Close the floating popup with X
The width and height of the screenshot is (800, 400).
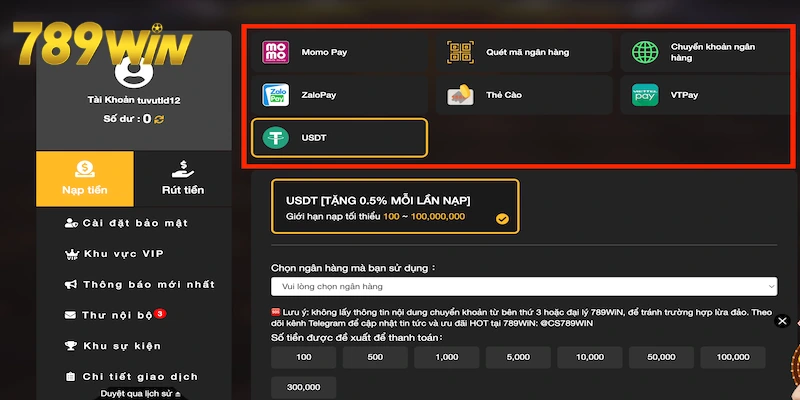782,321
